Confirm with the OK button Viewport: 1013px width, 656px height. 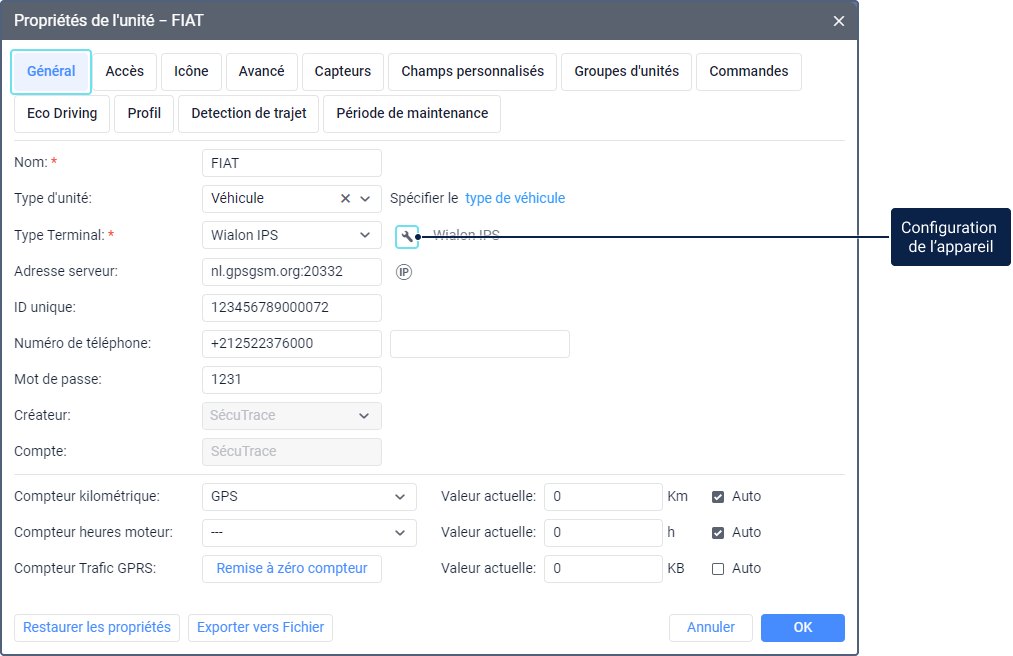click(x=802, y=627)
